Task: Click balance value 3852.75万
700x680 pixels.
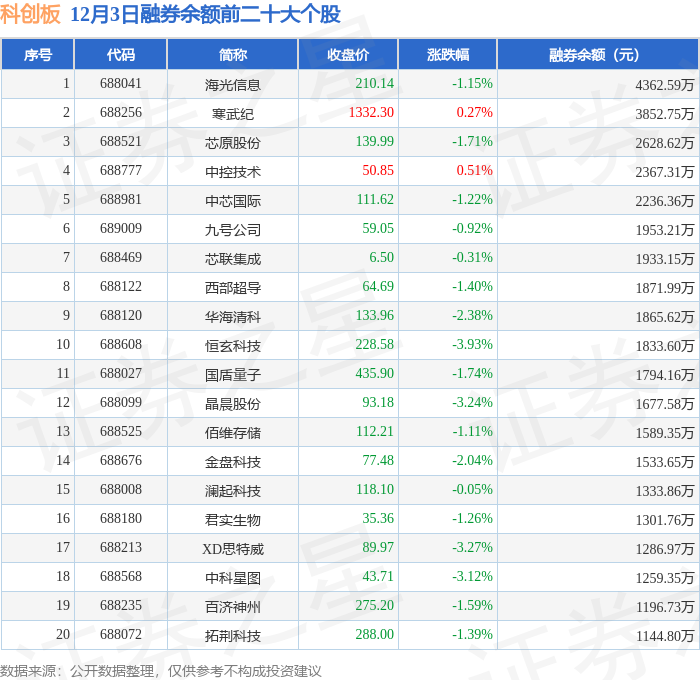Action: pyautogui.click(x=665, y=113)
